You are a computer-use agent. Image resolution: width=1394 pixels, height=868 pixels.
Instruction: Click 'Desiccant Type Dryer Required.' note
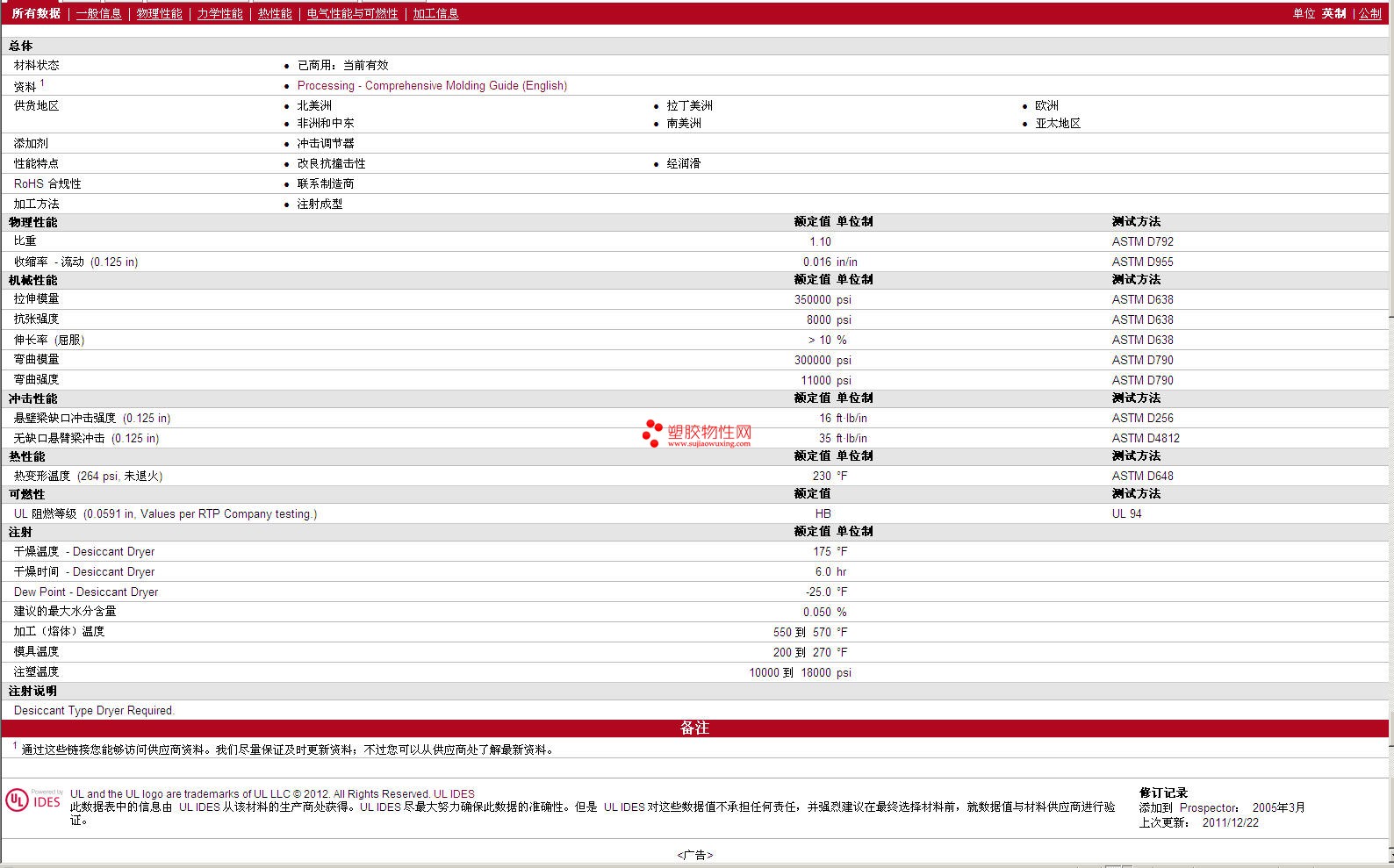(x=94, y=710)
